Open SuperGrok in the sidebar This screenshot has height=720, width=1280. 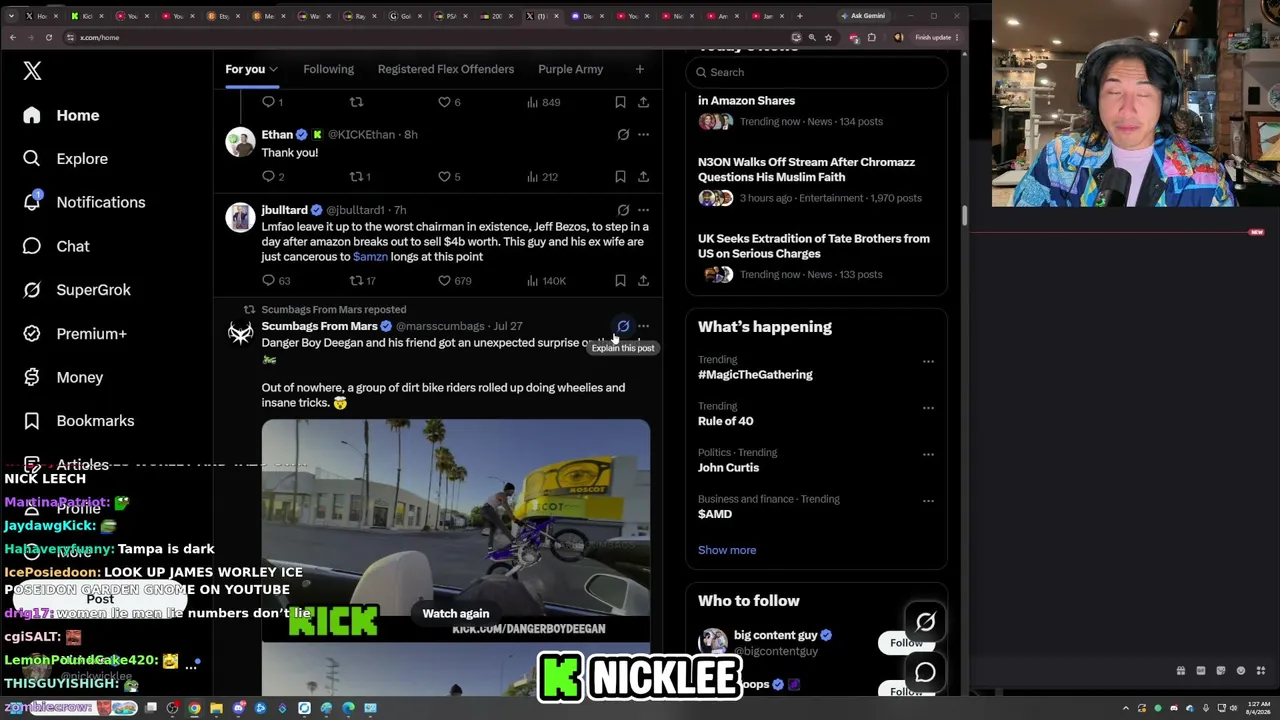point(77,290)
